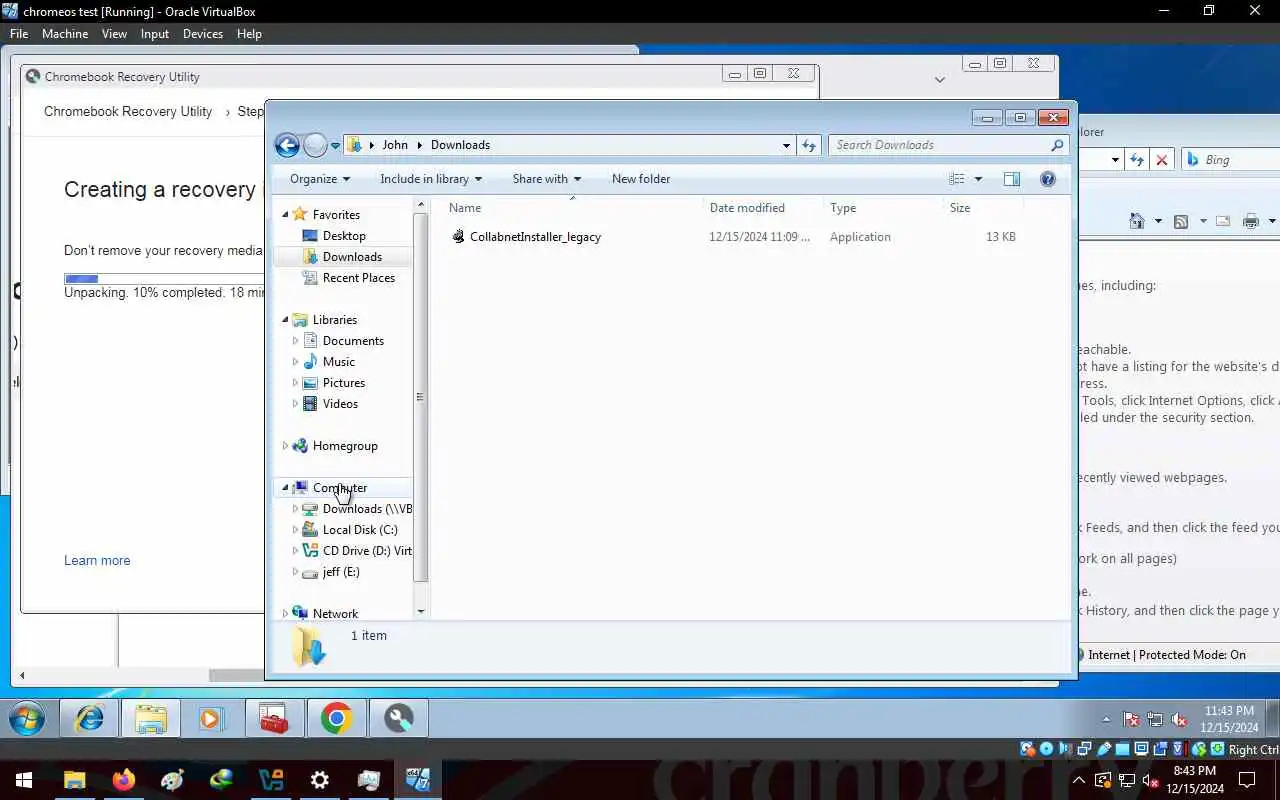Show hidden icons in guest system tray

click(1106, 719)
